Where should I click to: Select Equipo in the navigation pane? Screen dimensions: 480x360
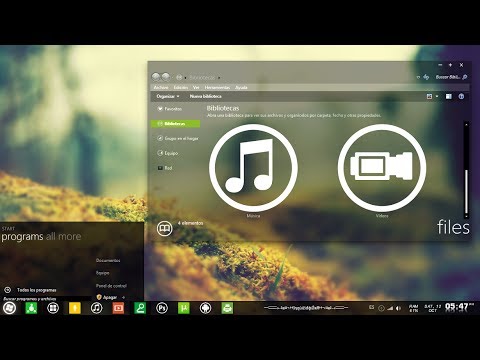(168, 153)
